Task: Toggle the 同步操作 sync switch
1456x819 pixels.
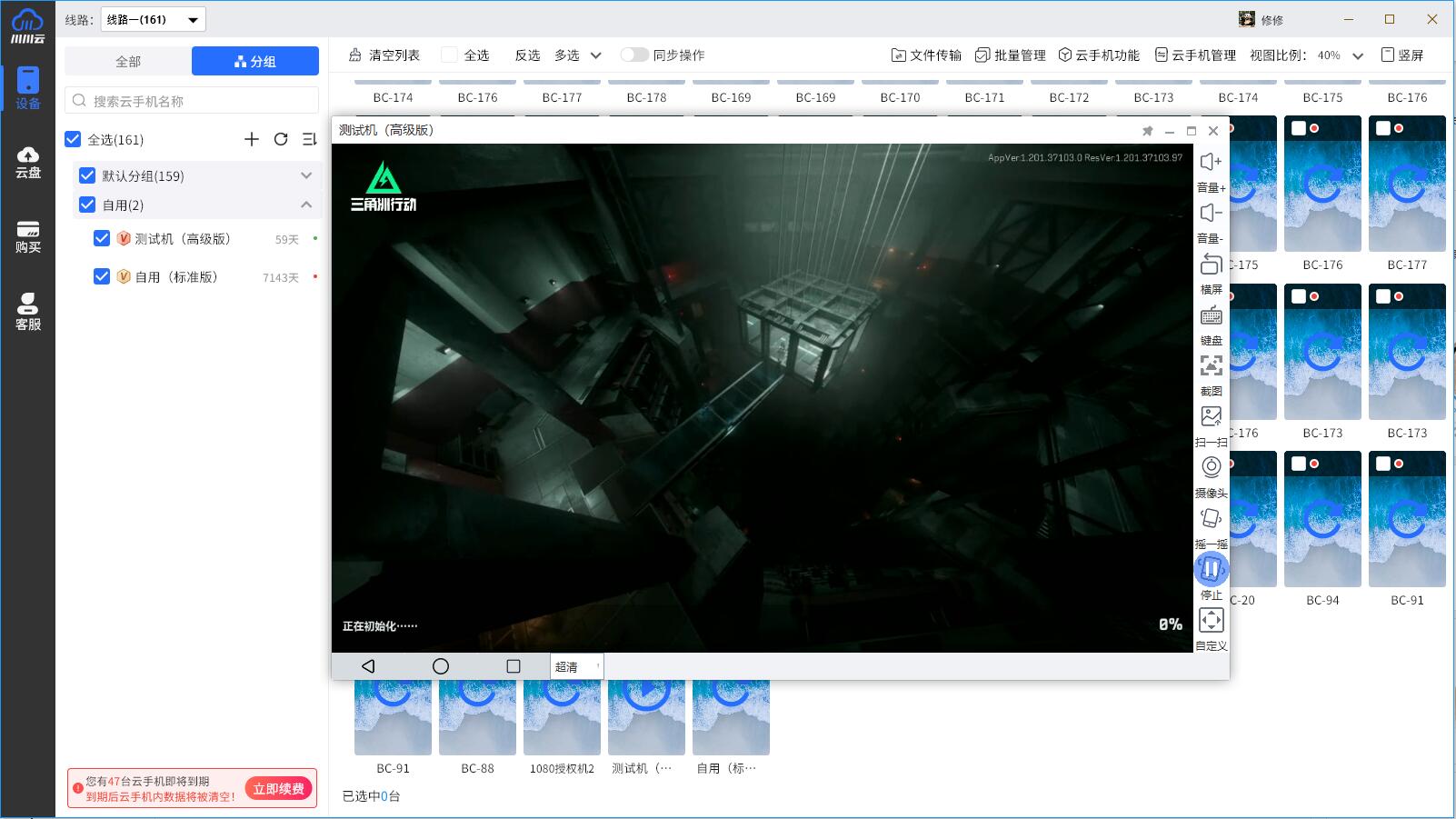Action: (x=633, y=55)
